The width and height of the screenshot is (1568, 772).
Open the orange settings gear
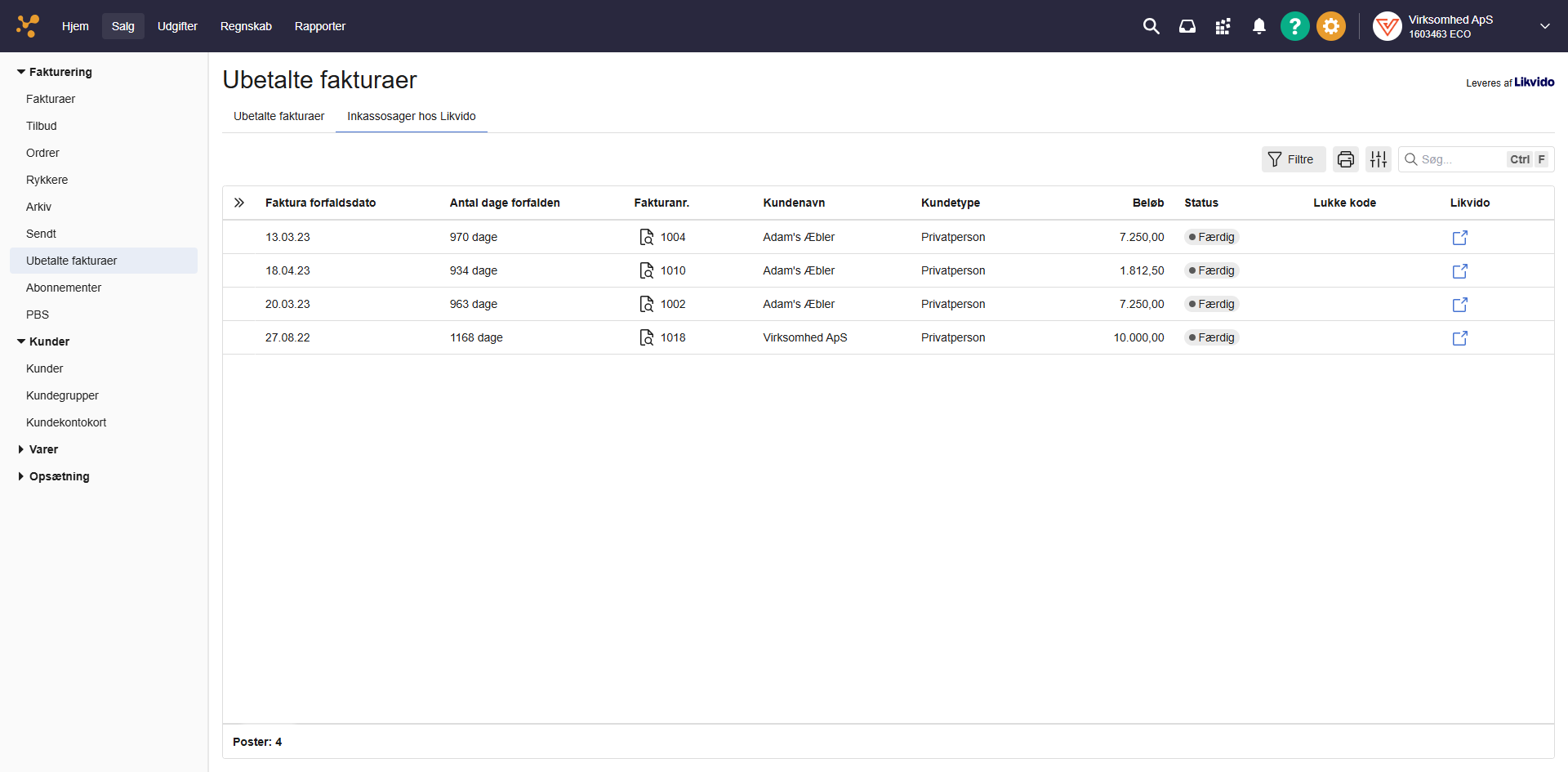pyautogui.click(x=1330, y=26)
